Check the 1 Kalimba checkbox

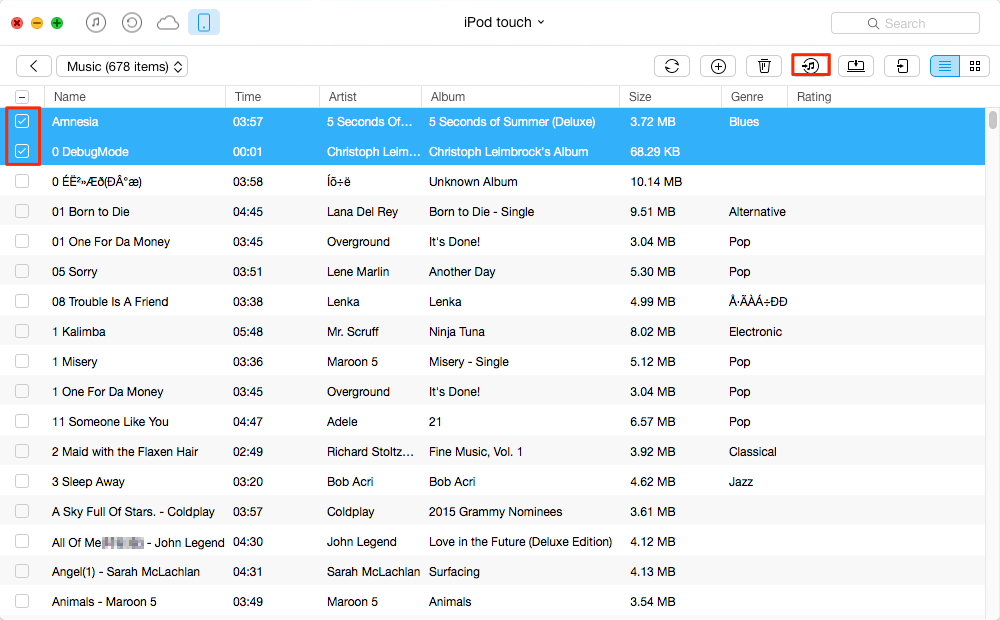pos(22,331)
